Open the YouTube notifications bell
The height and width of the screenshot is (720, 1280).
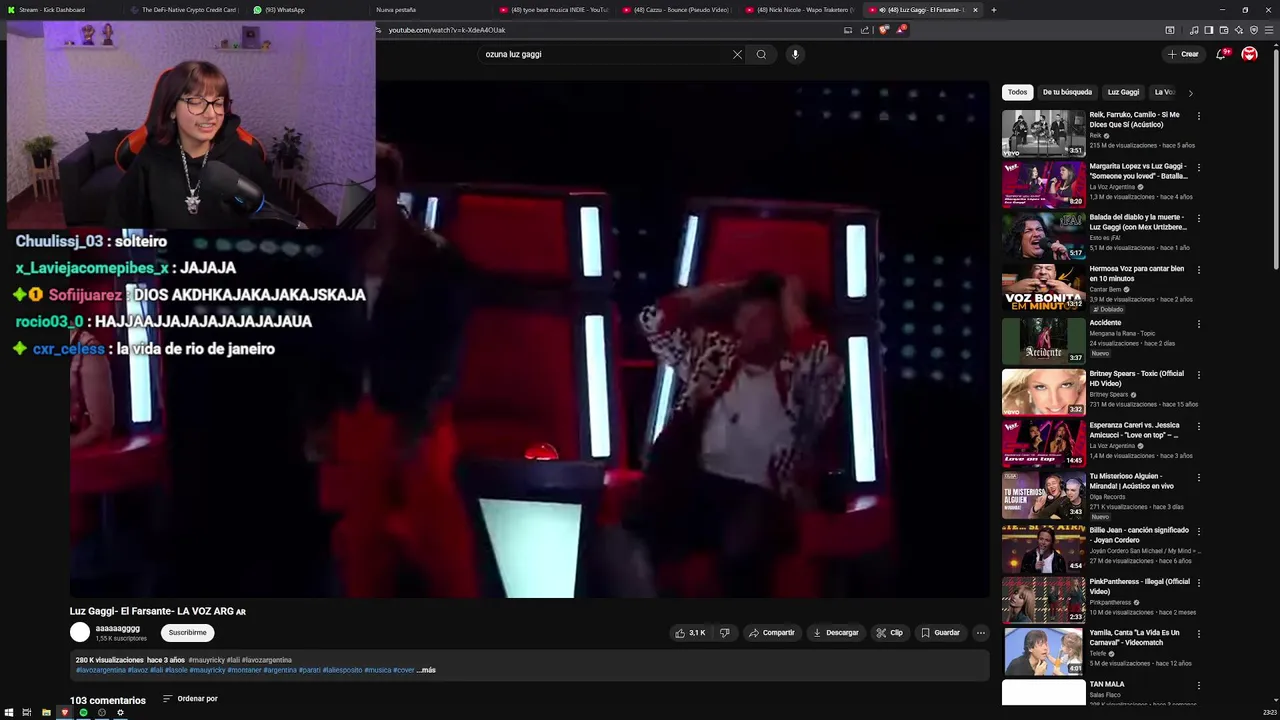click(1221, 54)
